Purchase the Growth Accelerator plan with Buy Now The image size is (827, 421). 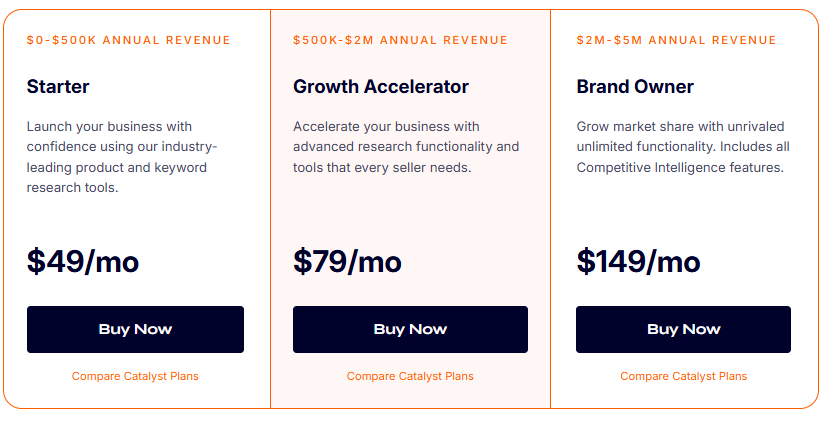(410, 329)
